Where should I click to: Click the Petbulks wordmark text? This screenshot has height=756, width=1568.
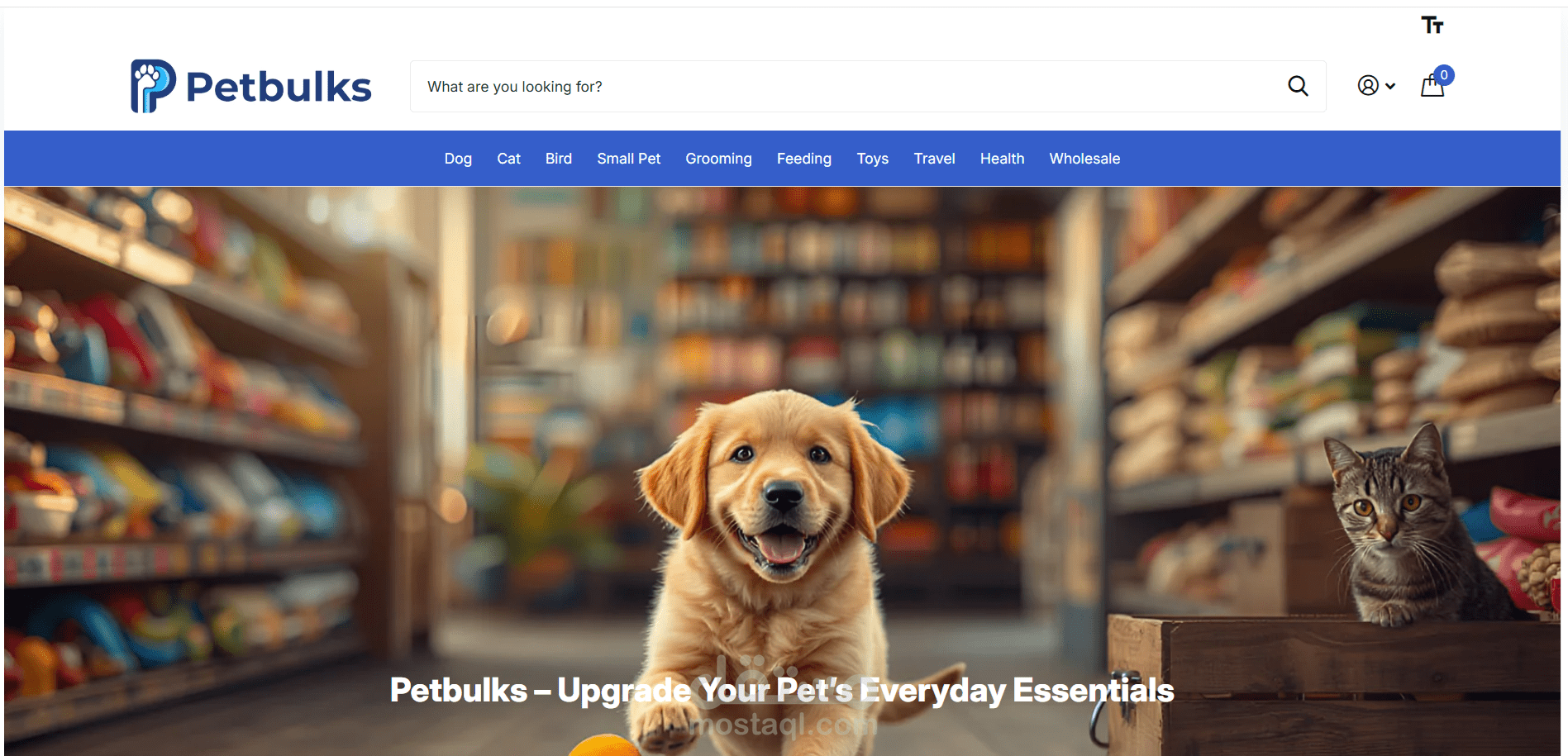[279, 87]
